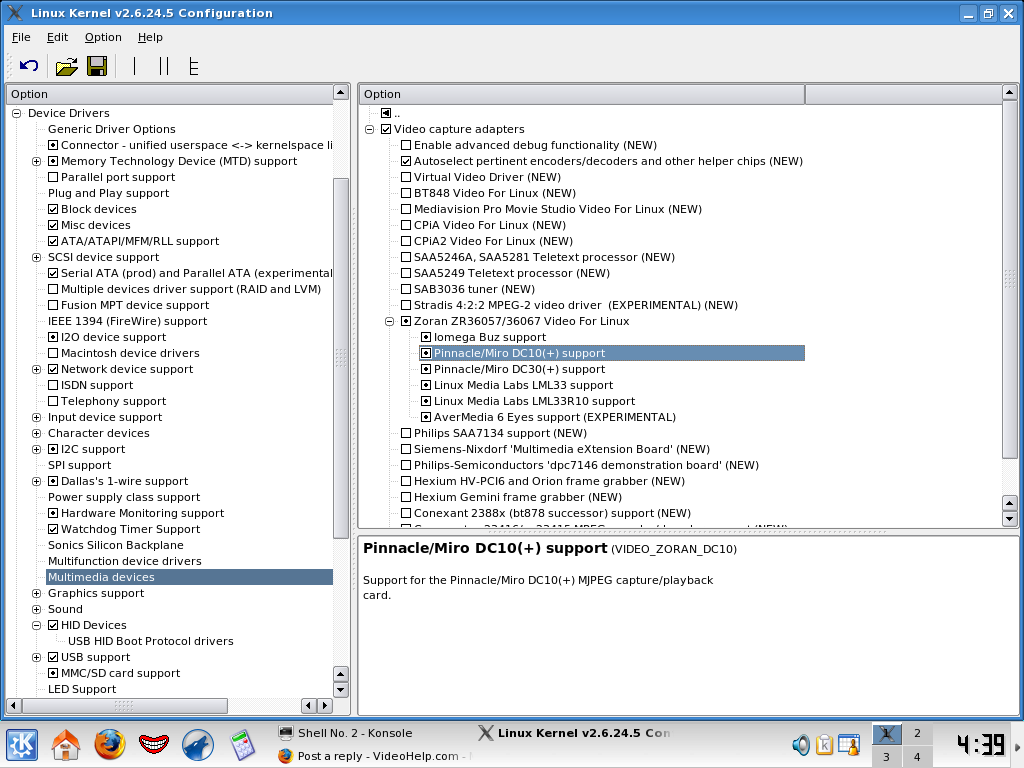Viewport: 1024px width, 768px height.
Task: Open the Klipper clipboard tray icon
Action: [x=824, y=744]
